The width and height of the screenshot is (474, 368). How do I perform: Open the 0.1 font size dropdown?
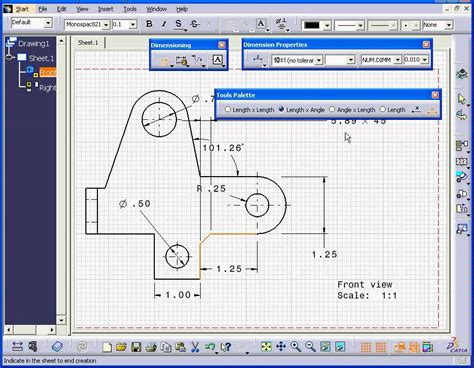click(133, 25)
